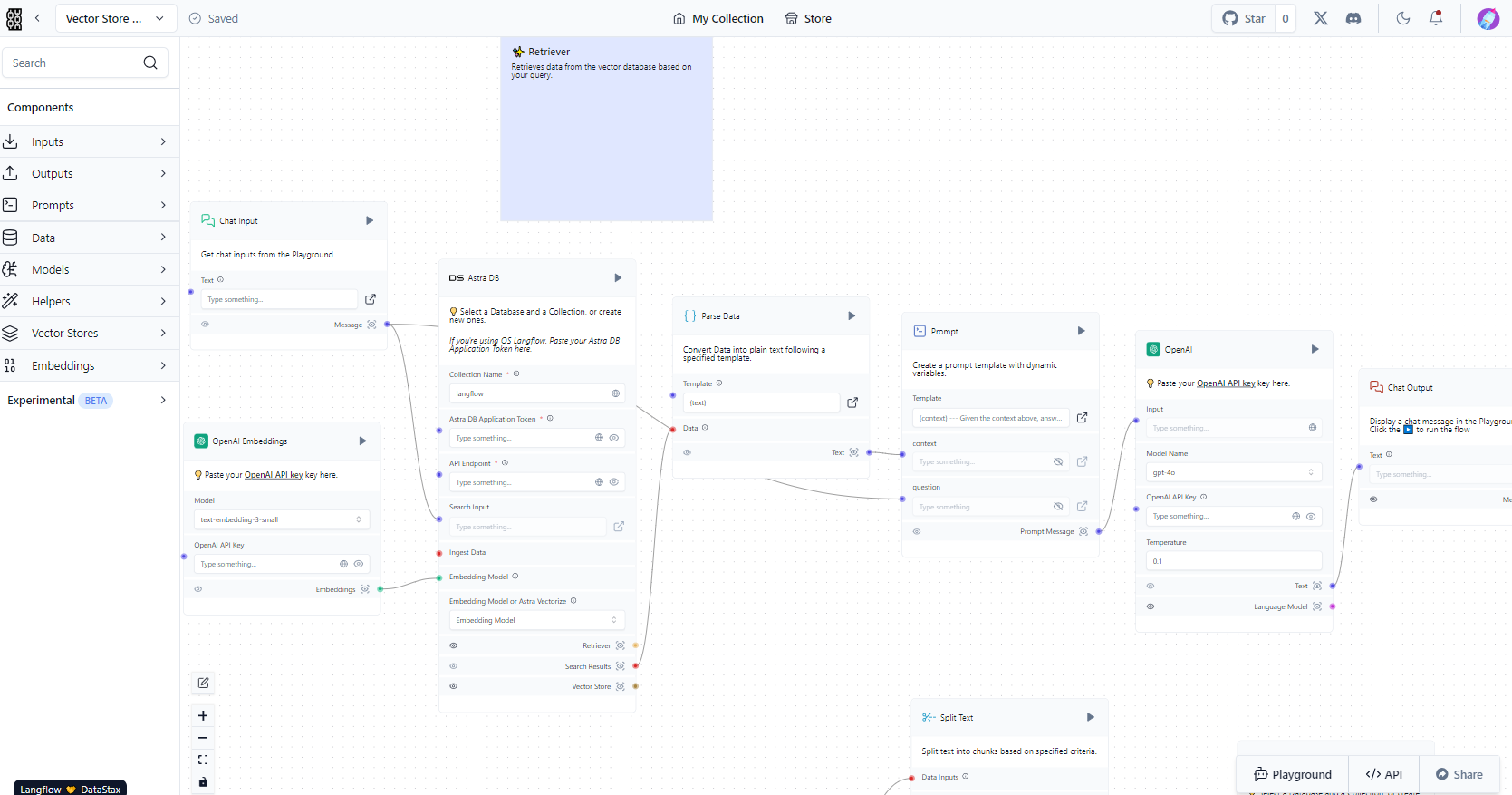Click the GitHub Star button
This screenshot has height=795, width=1512.
(1244, 18)
